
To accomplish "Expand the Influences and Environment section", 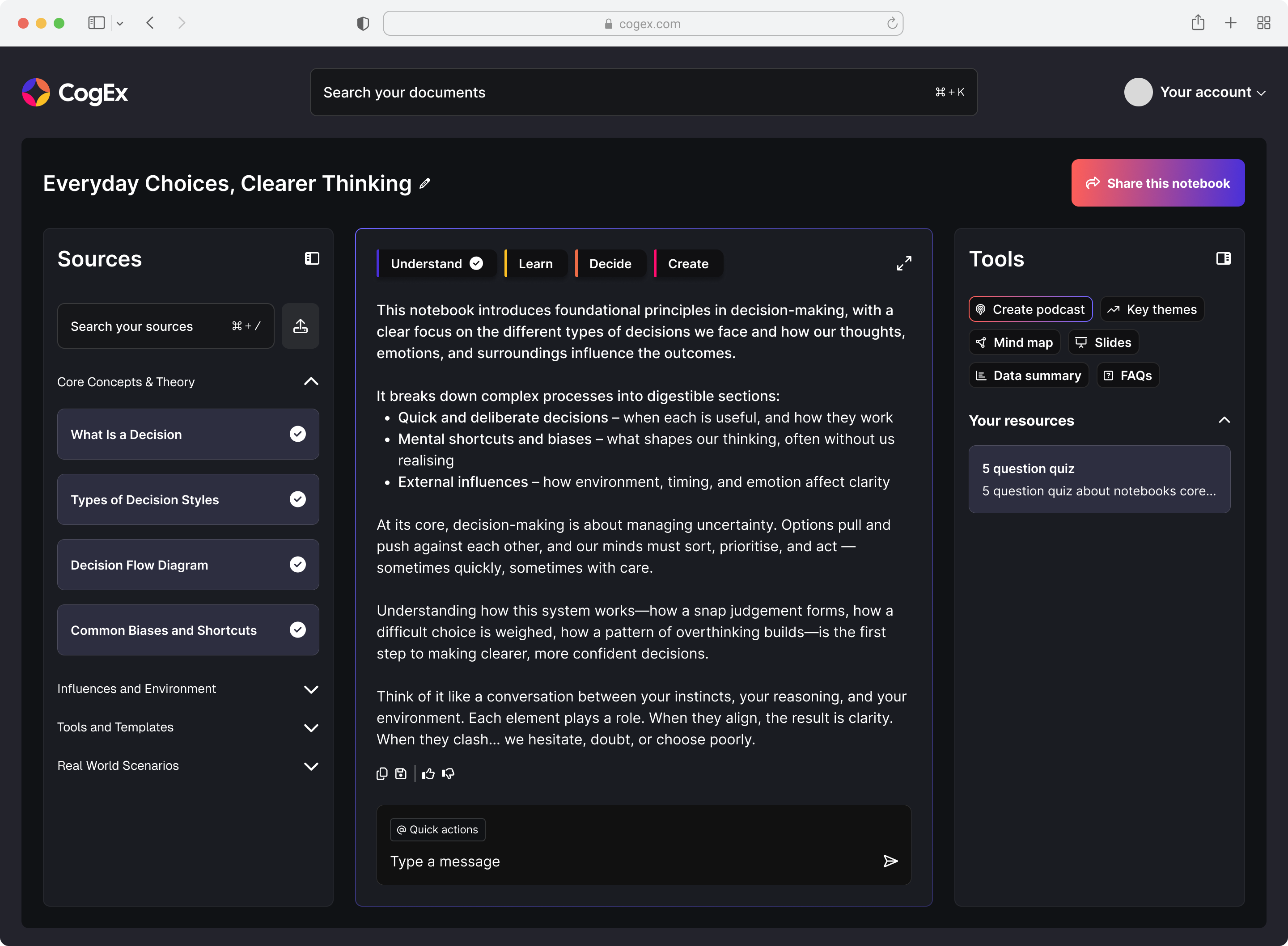I will (x=312, y=689).
